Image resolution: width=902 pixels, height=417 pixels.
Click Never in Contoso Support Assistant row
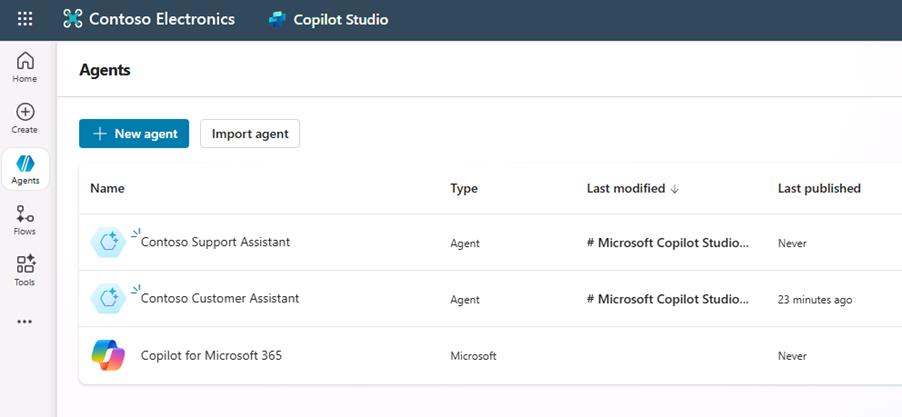[x=792, y=243]
